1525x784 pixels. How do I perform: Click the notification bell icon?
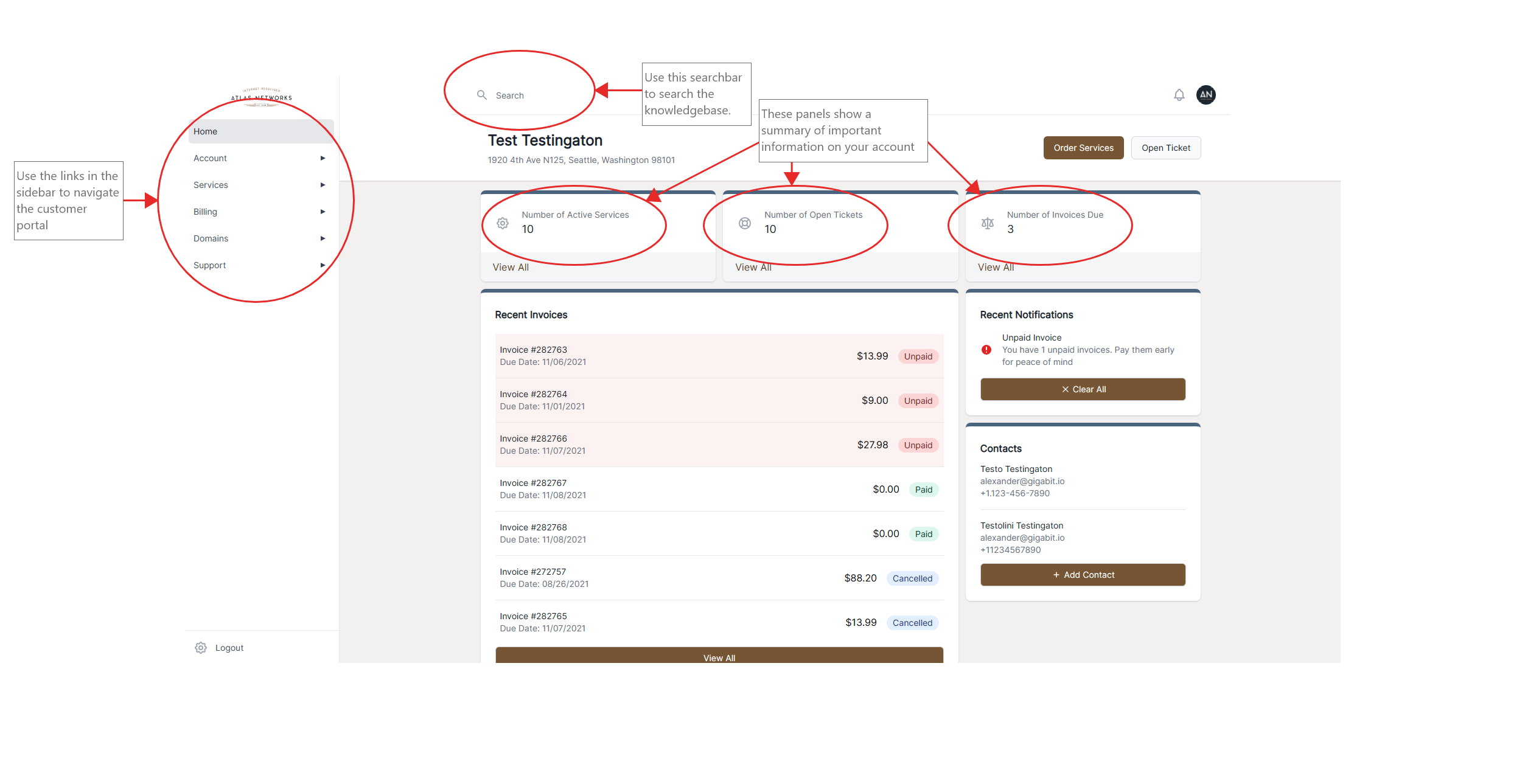1179,95
